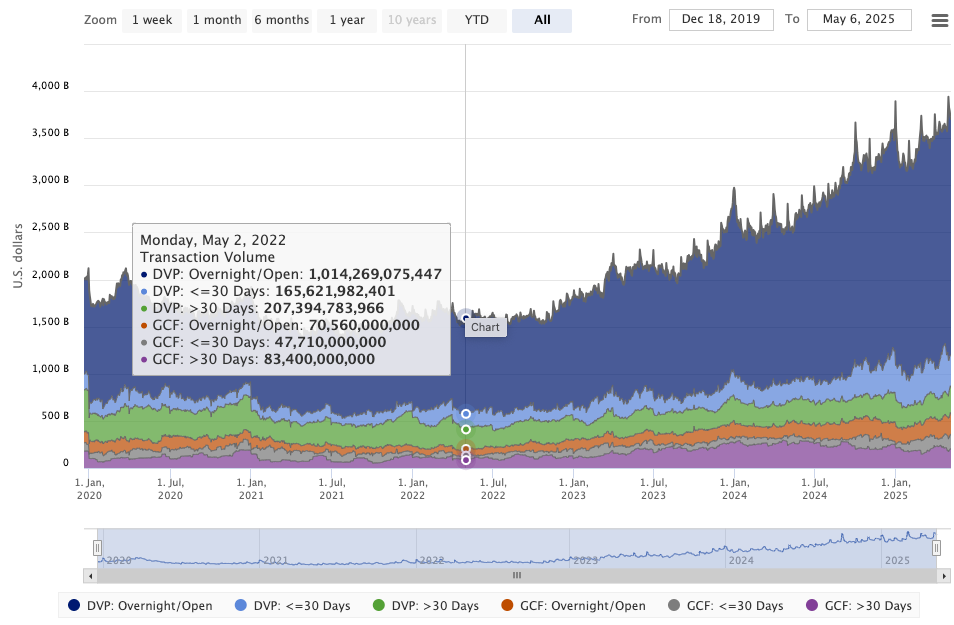Viewport: 954px width, 625px height.
Task: Select the All zoom range
Action: coord(541,20)
